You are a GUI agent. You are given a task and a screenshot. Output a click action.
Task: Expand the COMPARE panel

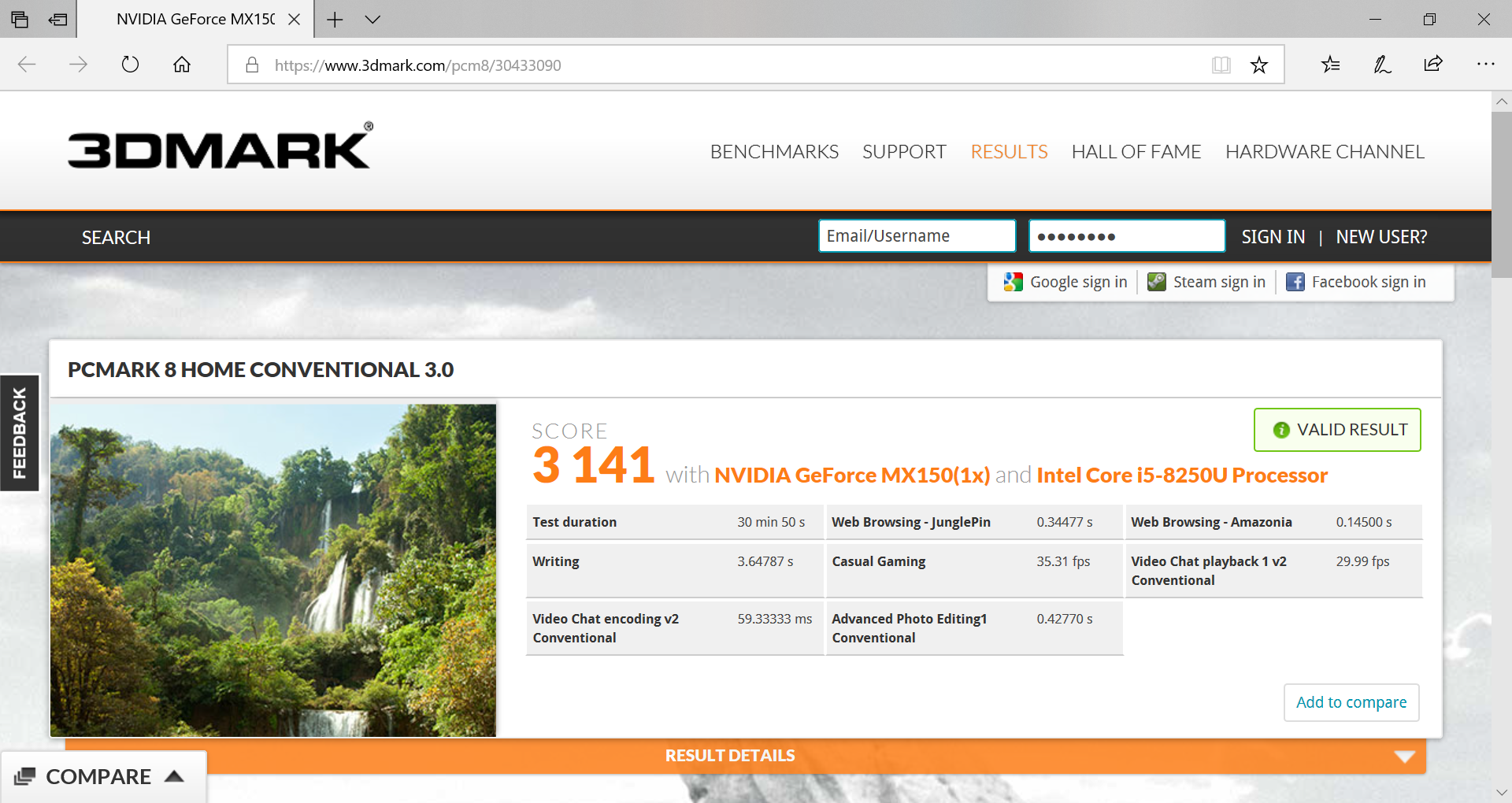(x=104, y=777)
